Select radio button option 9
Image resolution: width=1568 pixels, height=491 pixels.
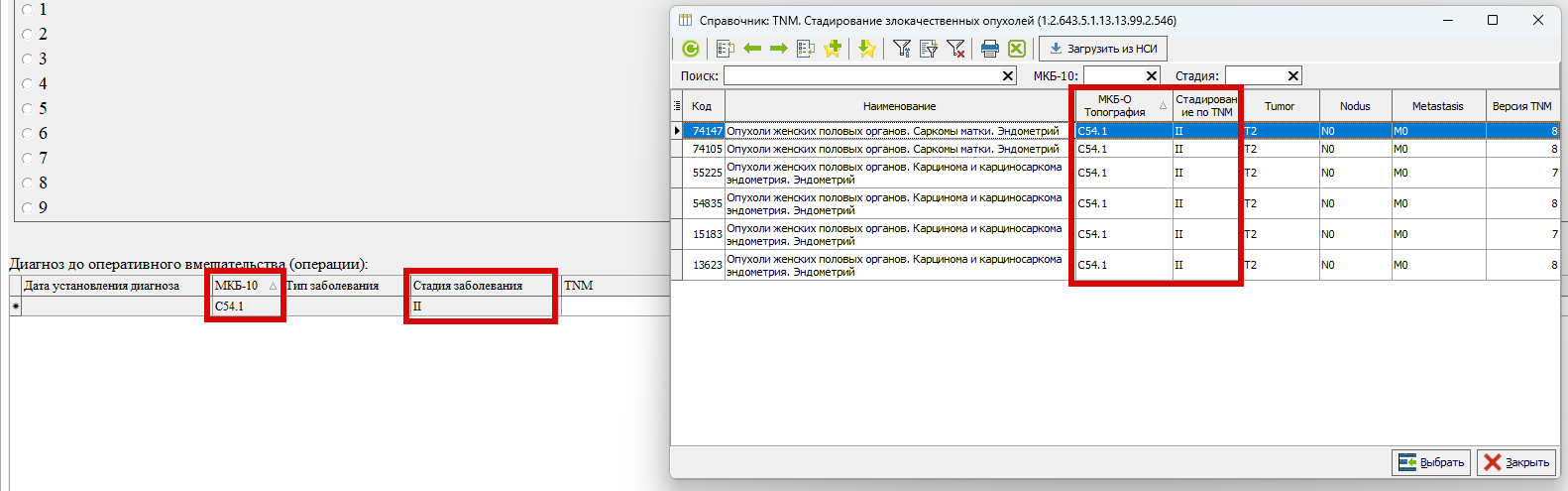coord(28,207)
